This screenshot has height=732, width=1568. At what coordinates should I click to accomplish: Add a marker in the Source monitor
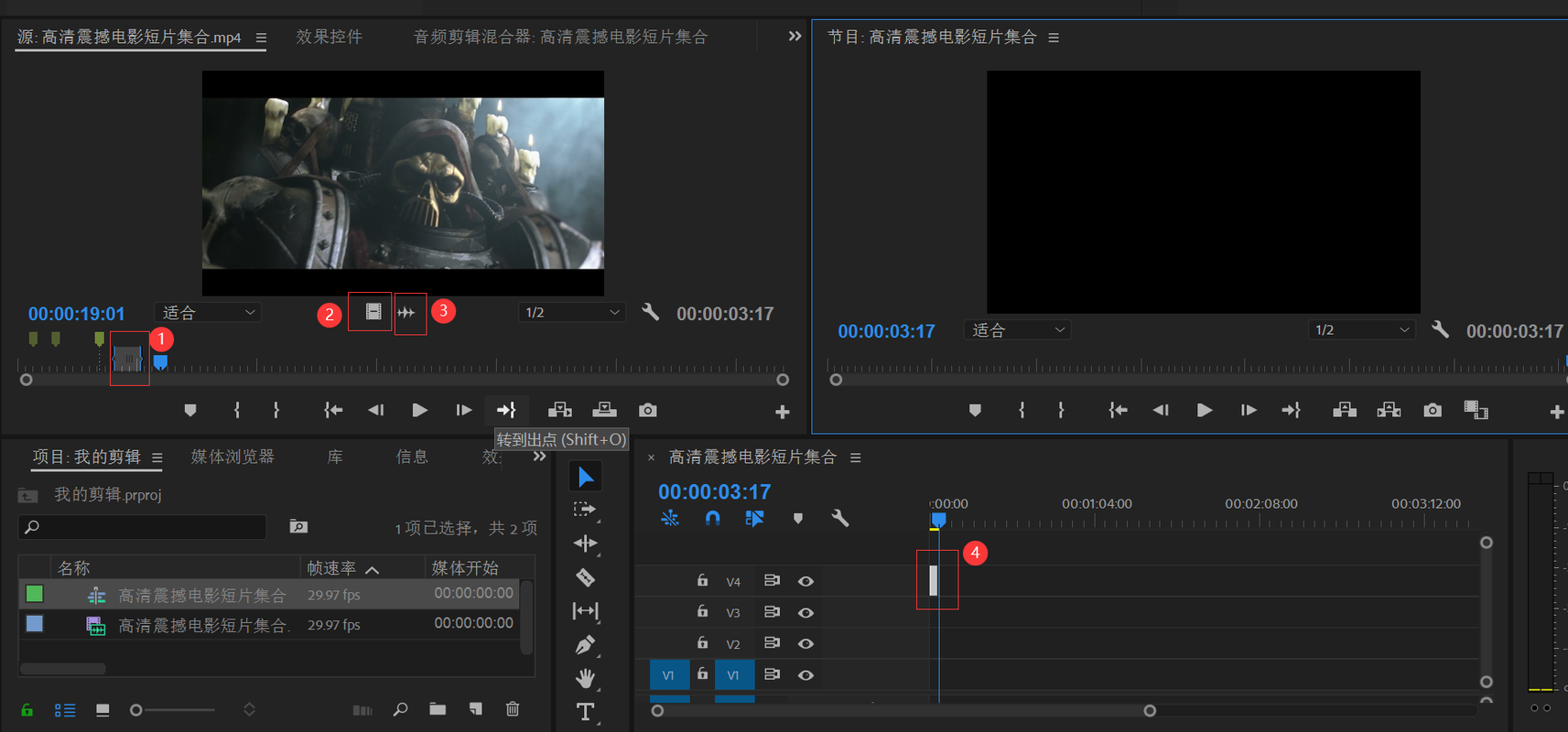coord(190,411)
